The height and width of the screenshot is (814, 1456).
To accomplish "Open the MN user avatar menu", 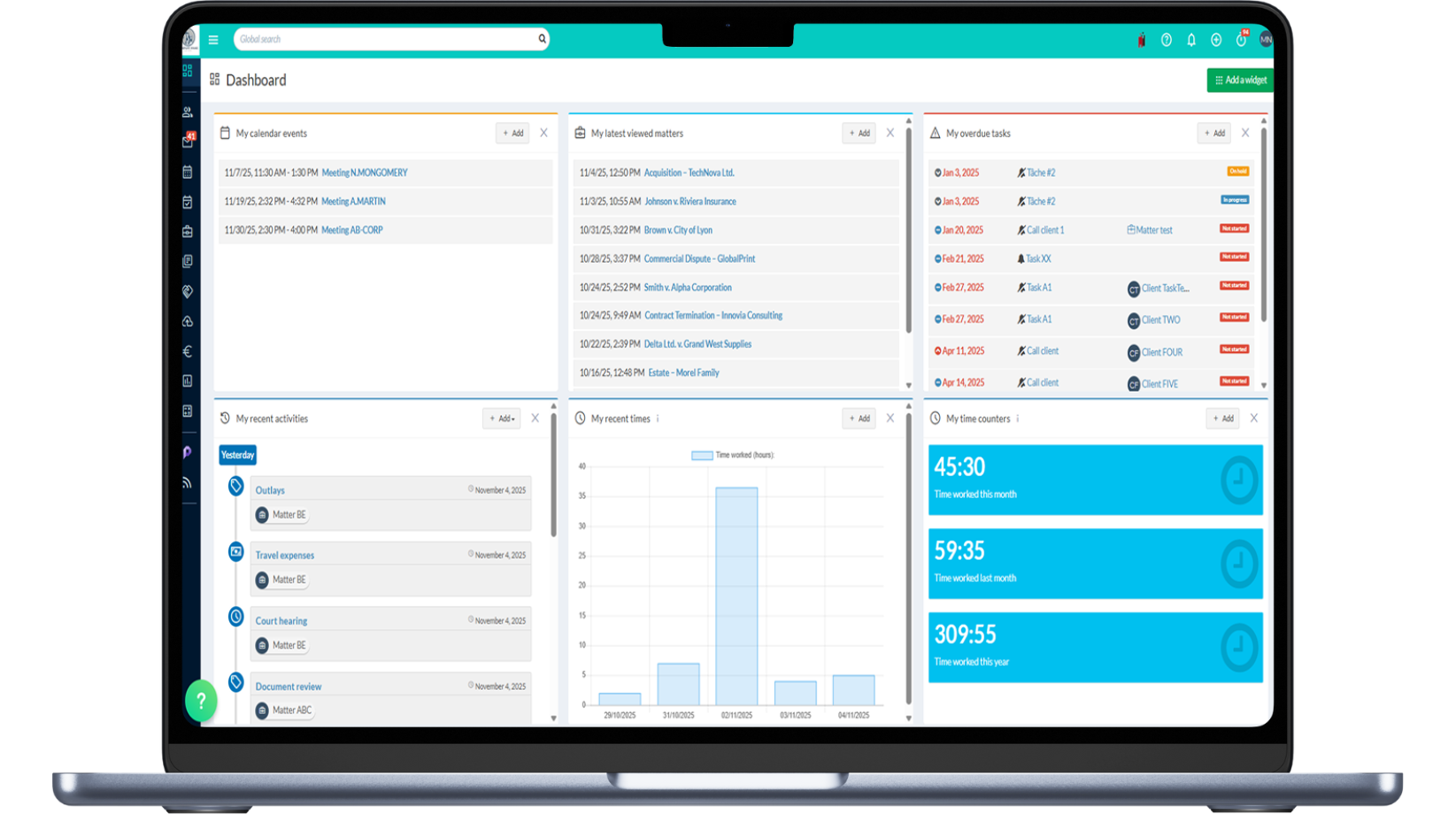I will (1265, 39).
